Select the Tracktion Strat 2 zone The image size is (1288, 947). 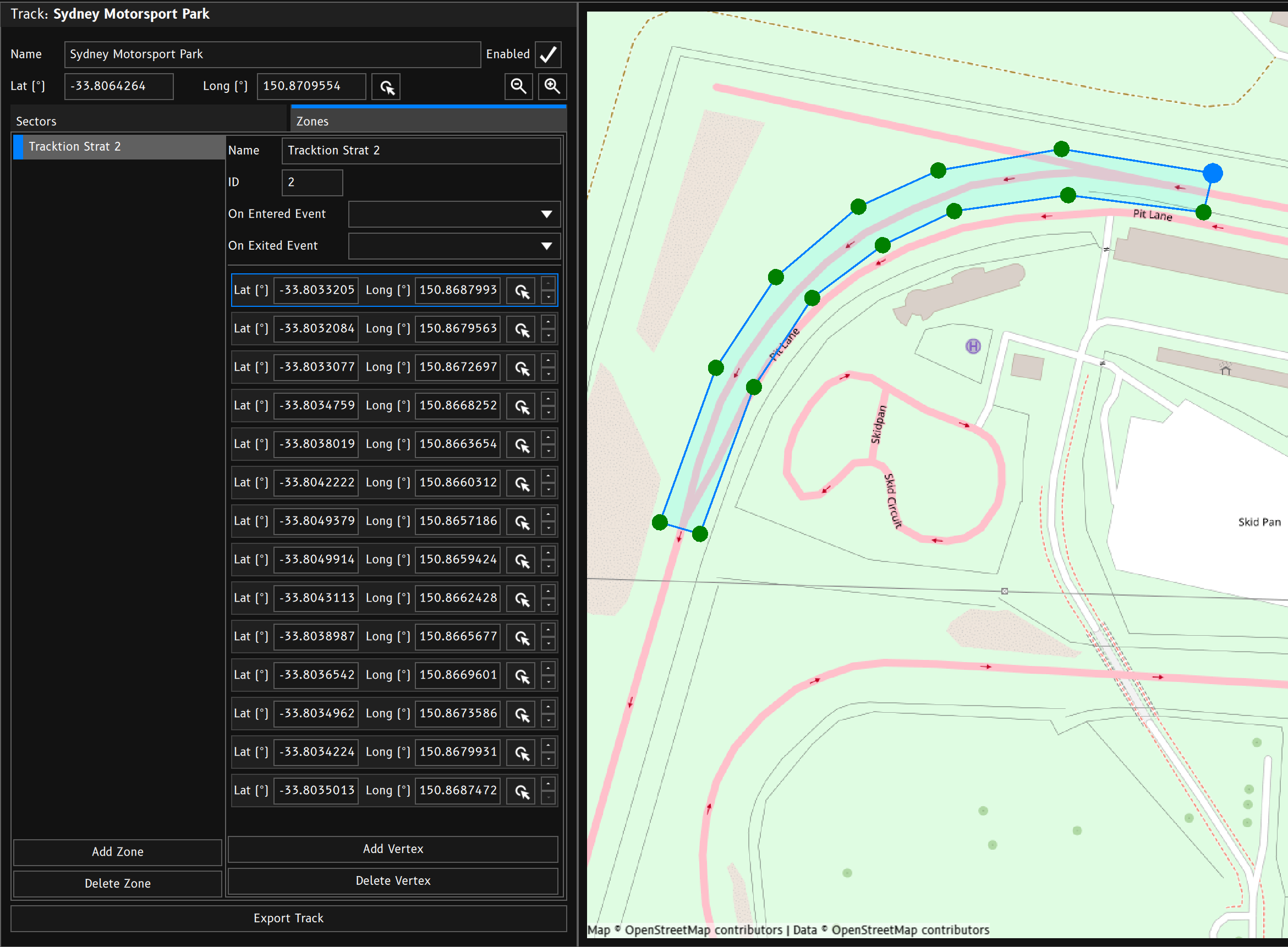point(119,147)
